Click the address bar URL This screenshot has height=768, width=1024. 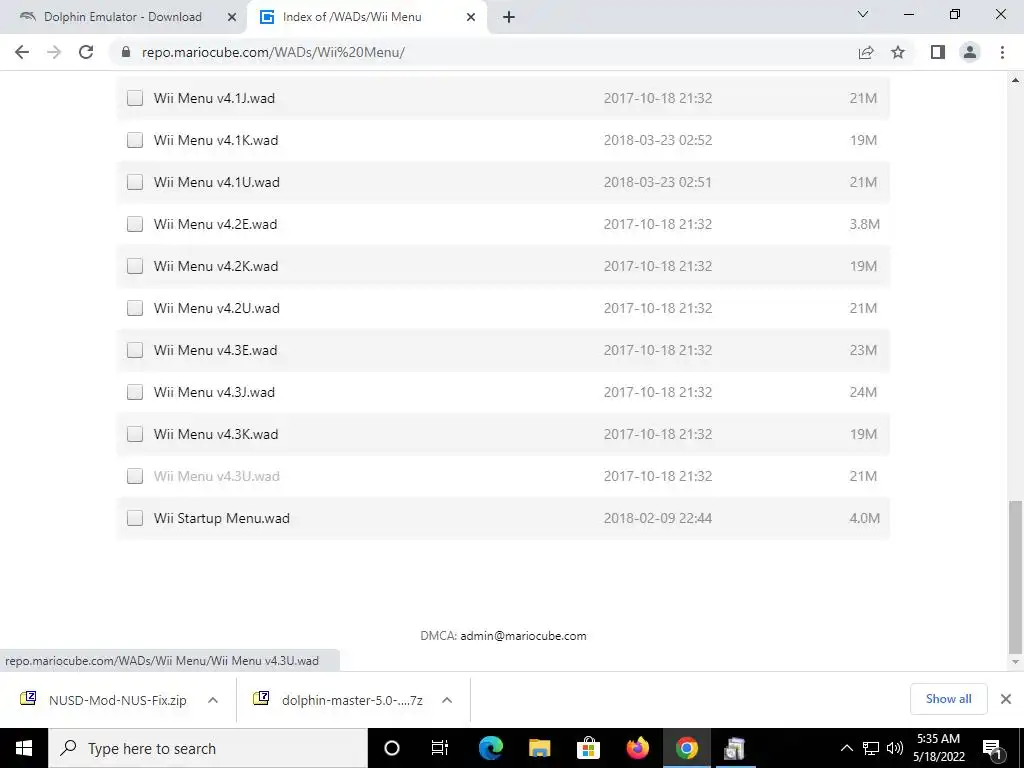[x=273, y=52]
